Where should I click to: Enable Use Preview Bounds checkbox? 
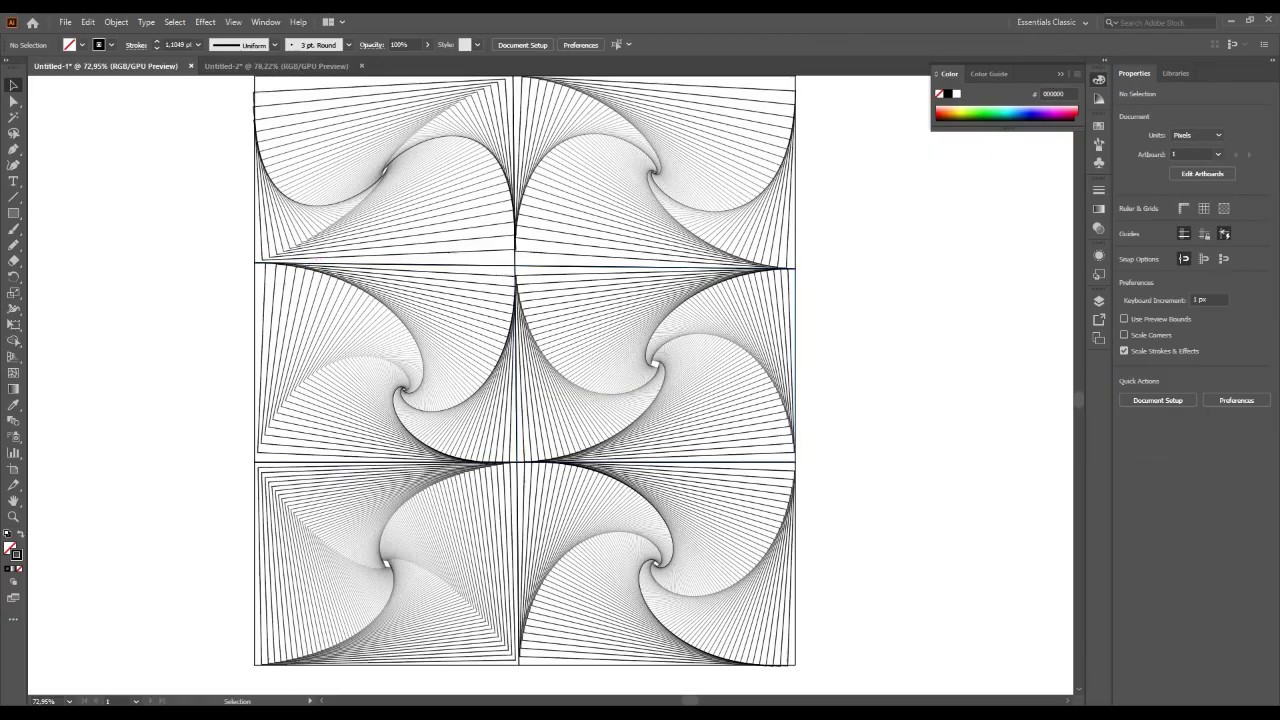[1124, 319]
